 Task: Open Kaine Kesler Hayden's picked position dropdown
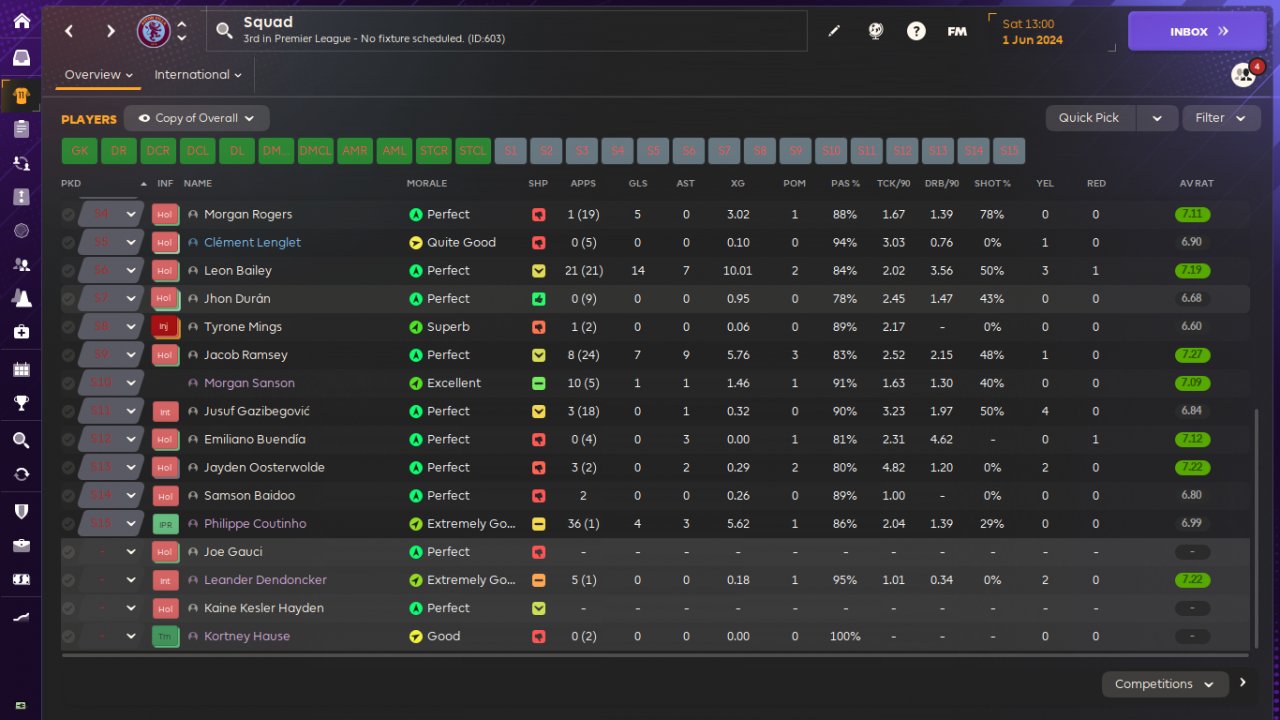[110, 608]
